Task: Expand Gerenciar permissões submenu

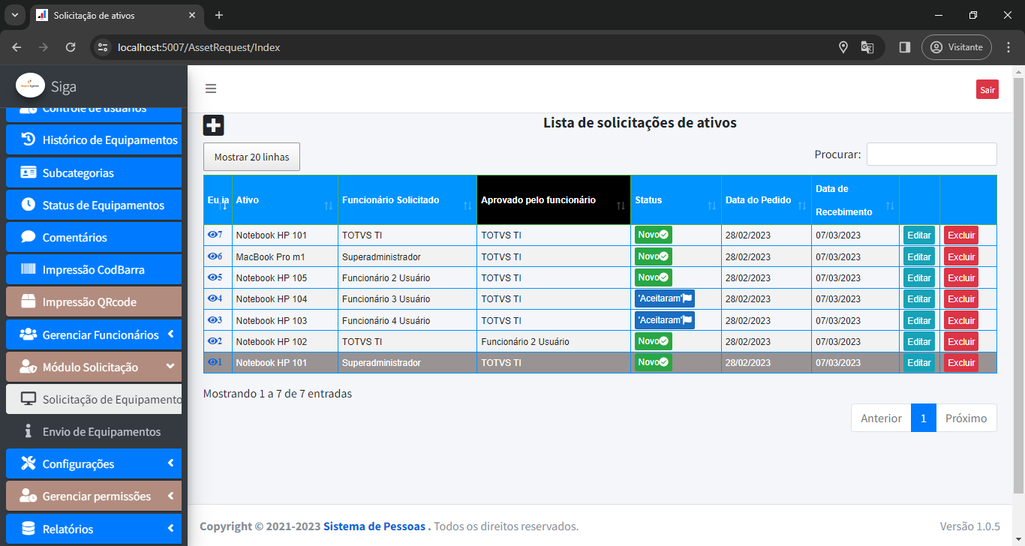Action: coord(171,496)
